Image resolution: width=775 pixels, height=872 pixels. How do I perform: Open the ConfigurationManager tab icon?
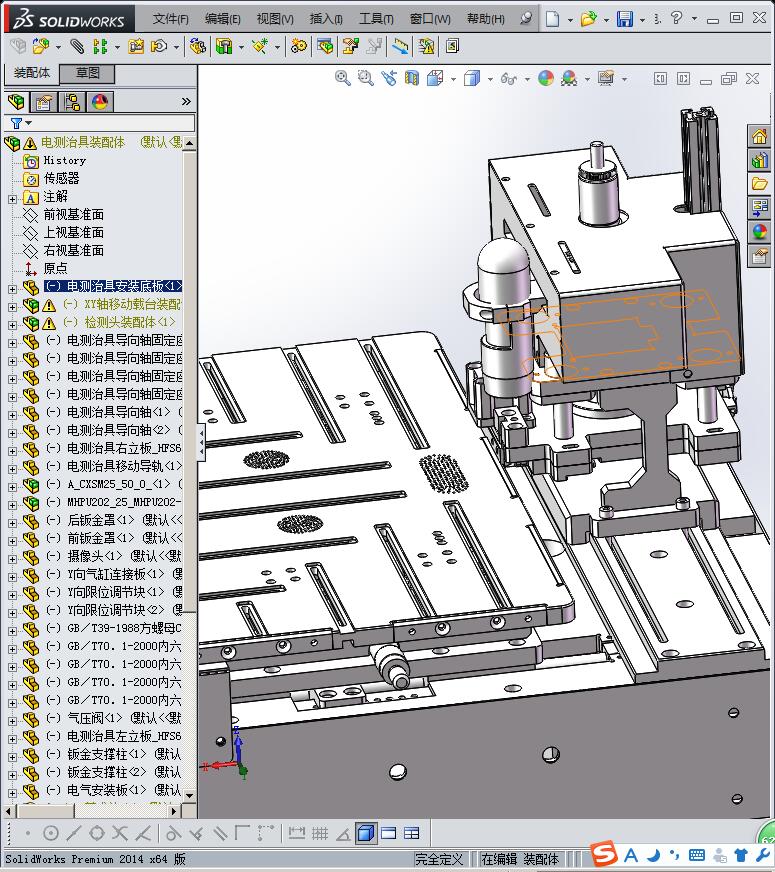[x=72, y=102]
